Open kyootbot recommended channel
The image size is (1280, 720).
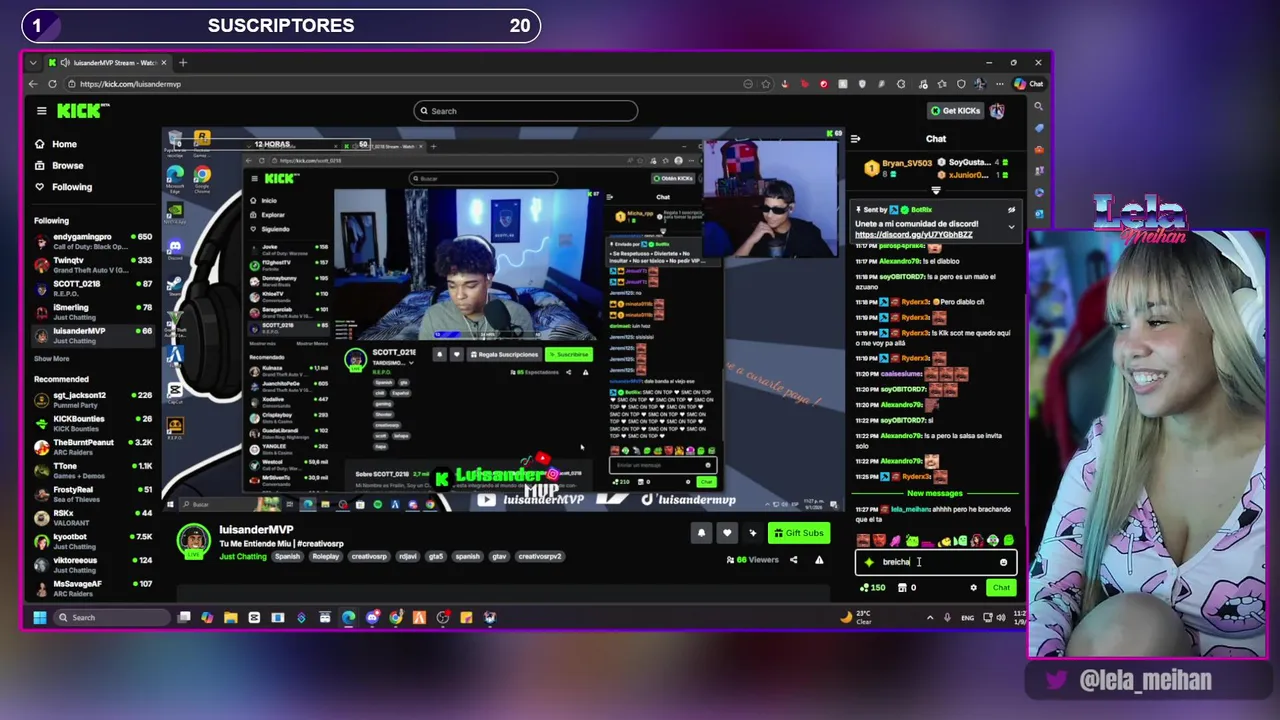pyautogui.click(x=94, y=541)
